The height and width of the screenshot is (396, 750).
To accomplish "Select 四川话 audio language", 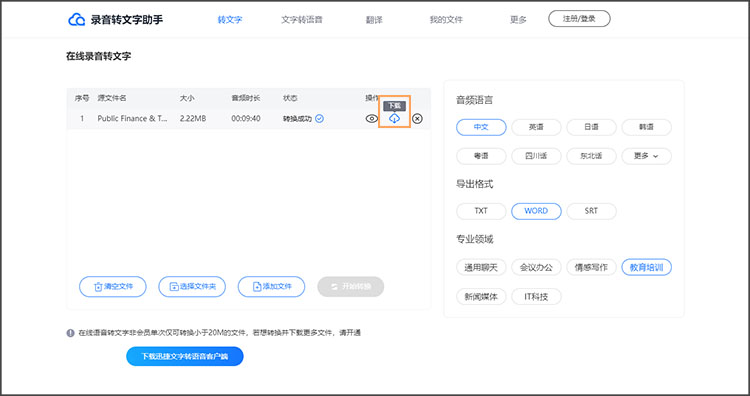I will tap(536, 156).
